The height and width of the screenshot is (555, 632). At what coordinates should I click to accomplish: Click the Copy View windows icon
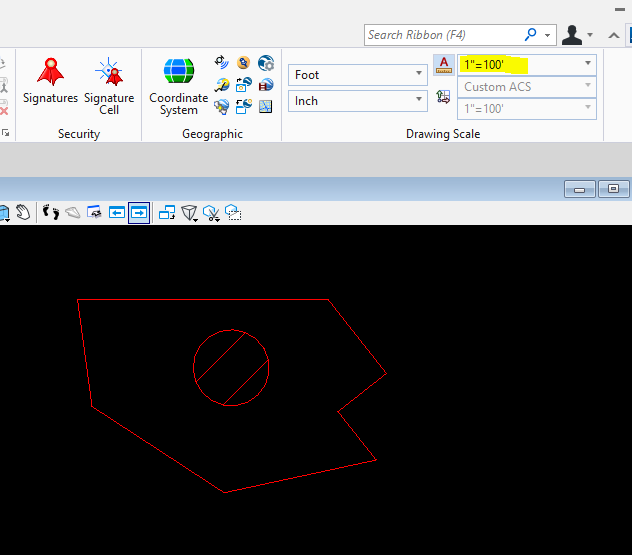pos(167,212)
